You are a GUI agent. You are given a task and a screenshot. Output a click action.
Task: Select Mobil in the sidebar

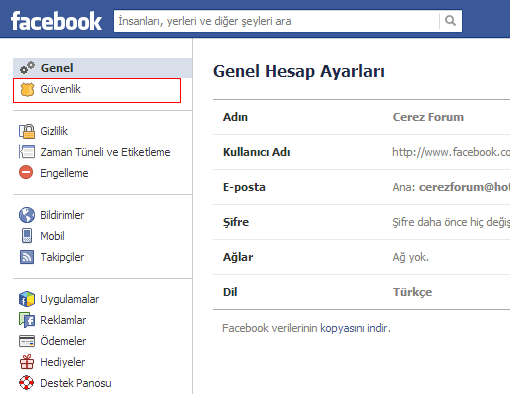[52, 236]
